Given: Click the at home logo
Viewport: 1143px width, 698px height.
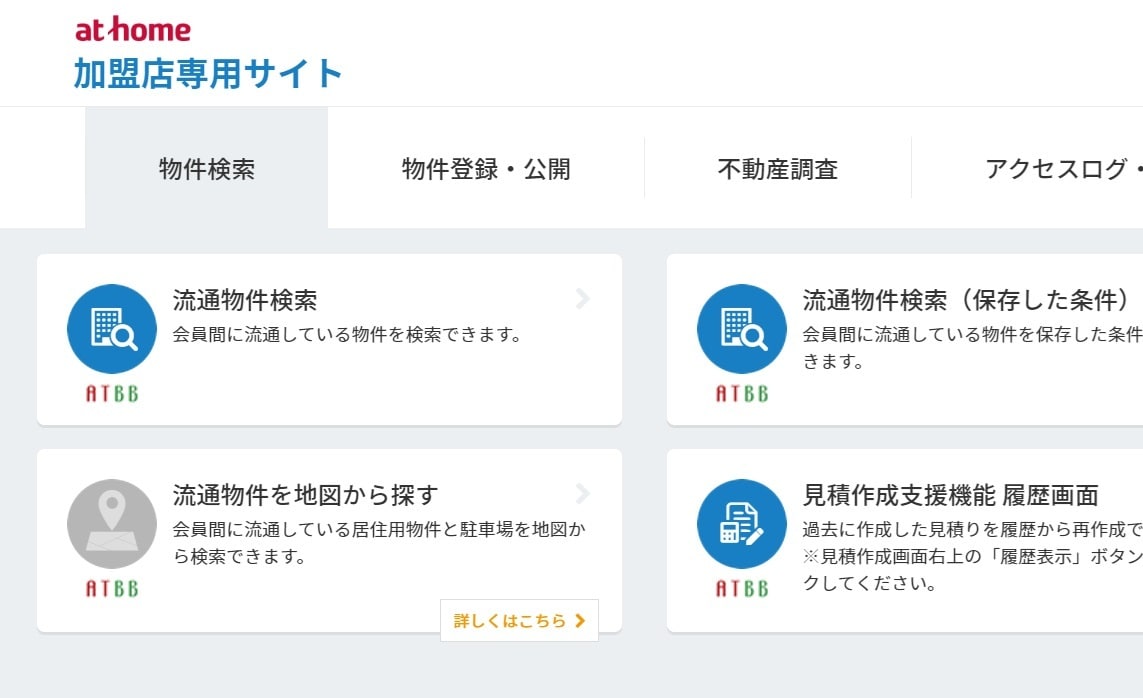Looking at the screenshot, I should [x=133, y=30].
